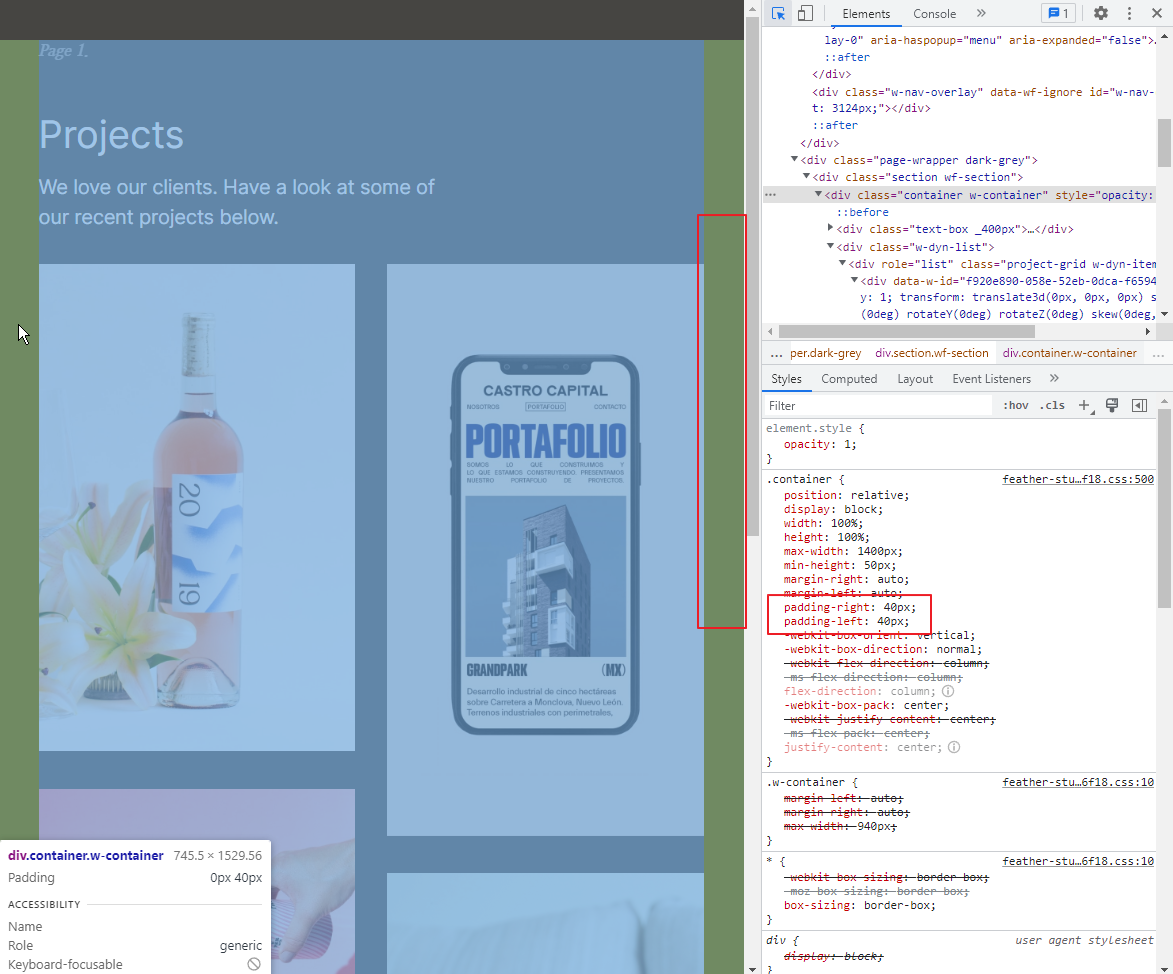Switch to the Console tab

pyautogui.click(x=934, y=13)
